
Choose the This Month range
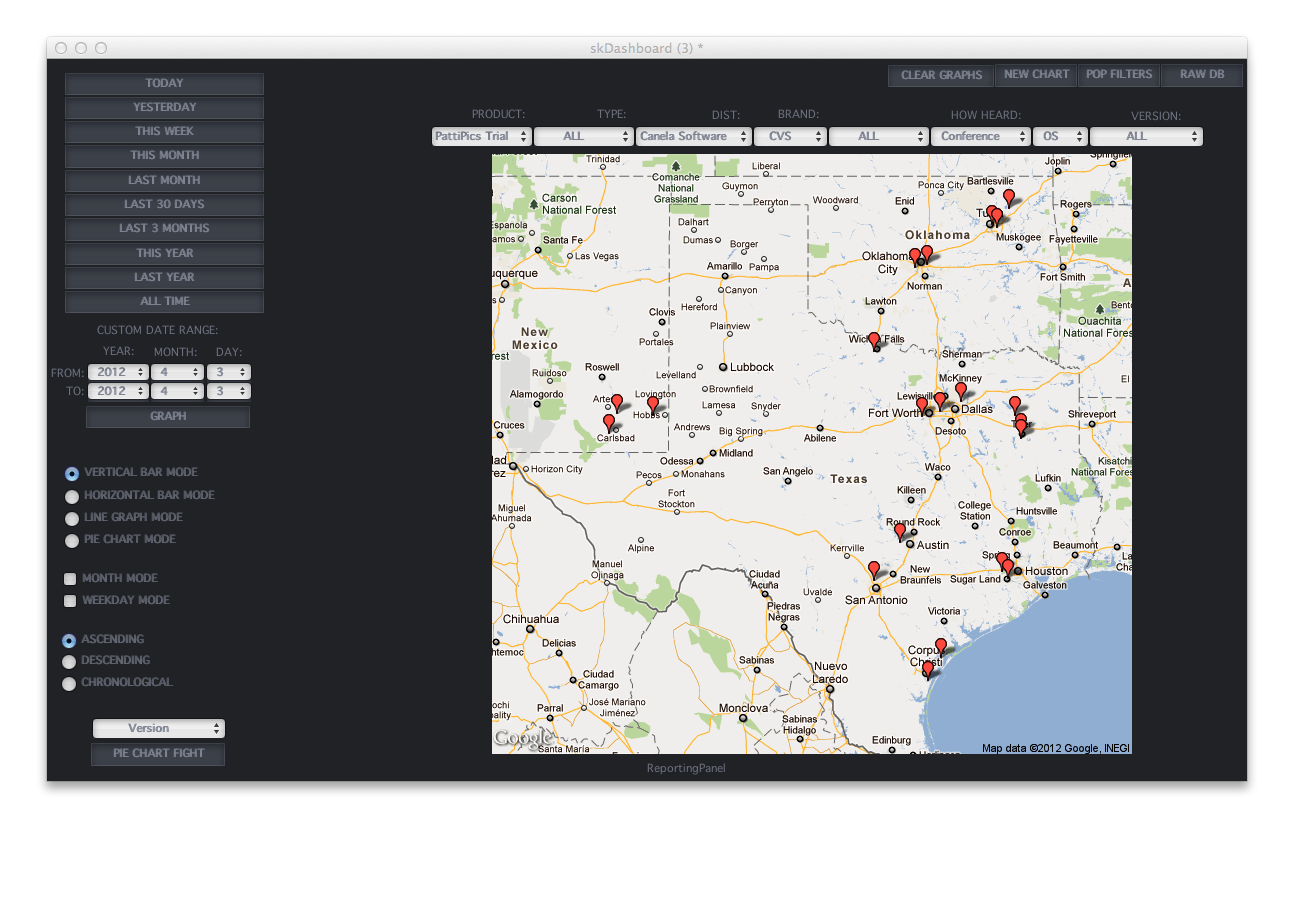click(x=165, y=156)
